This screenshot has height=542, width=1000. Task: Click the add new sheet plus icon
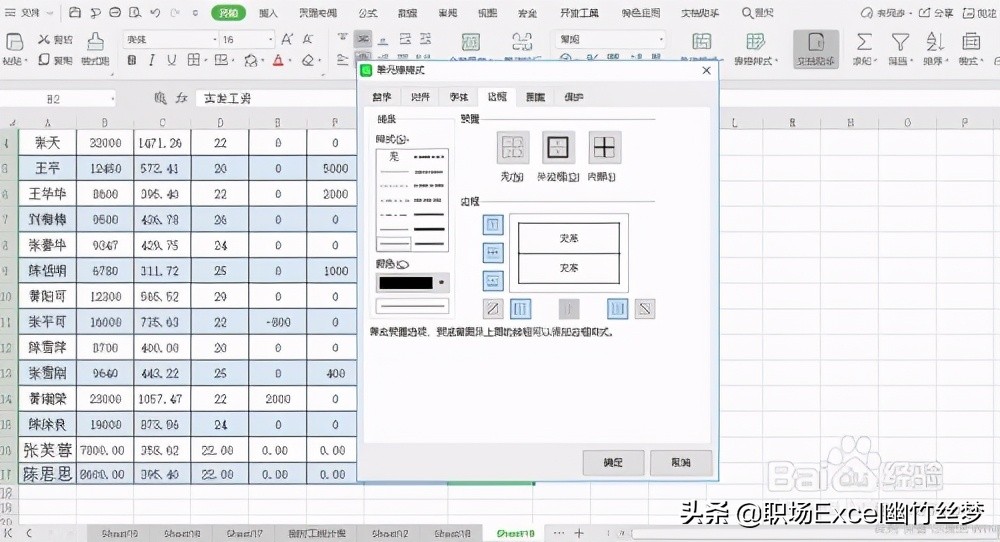[579, 533]
